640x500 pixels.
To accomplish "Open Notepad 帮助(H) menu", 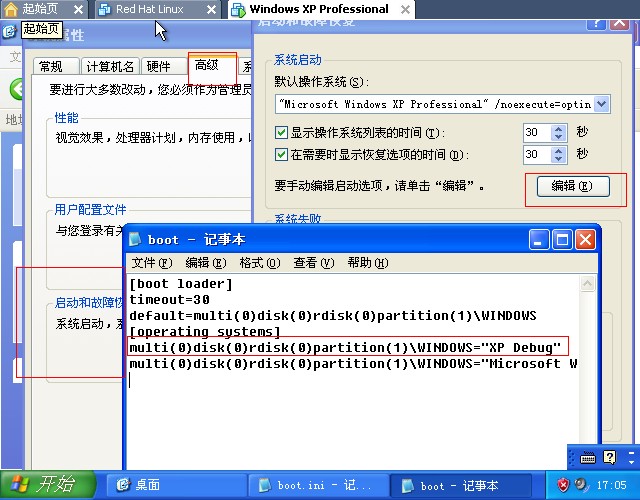I will 368,262.
